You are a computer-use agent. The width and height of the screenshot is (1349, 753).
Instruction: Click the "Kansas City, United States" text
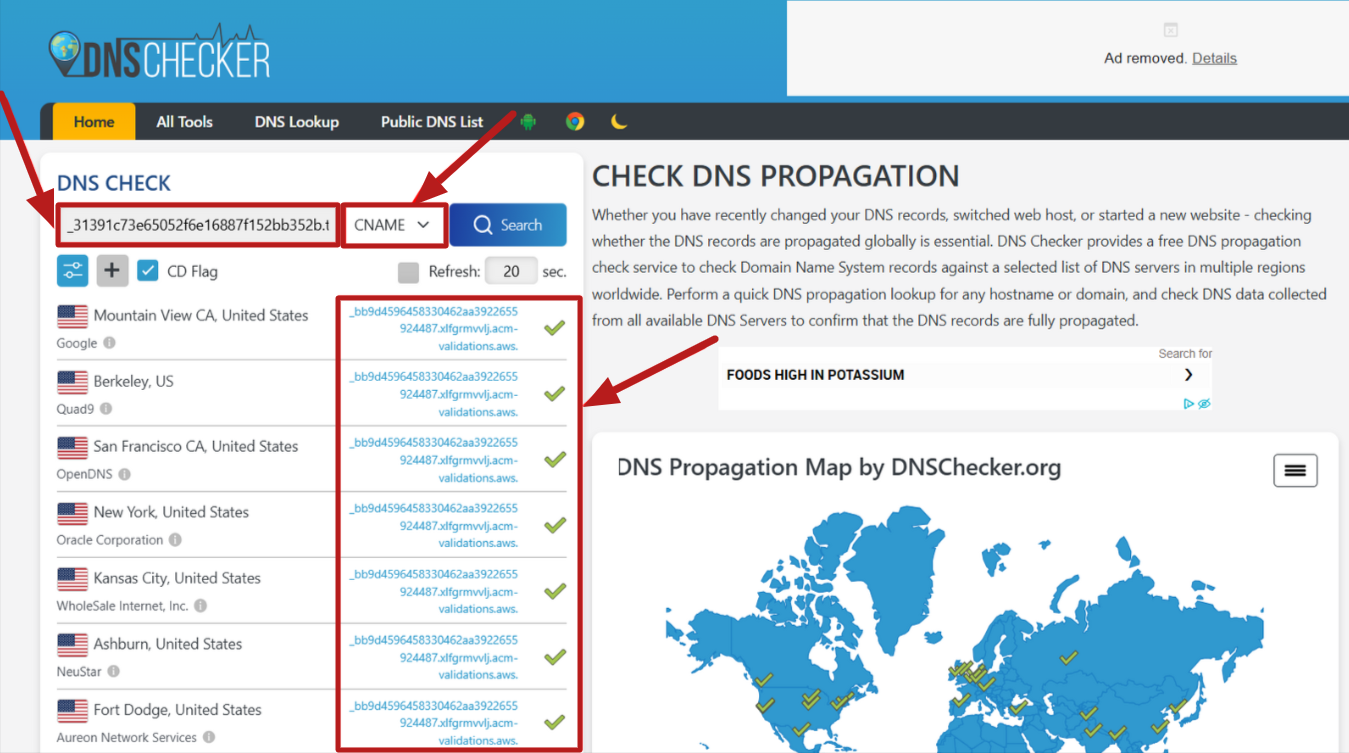tap(177, 578)
